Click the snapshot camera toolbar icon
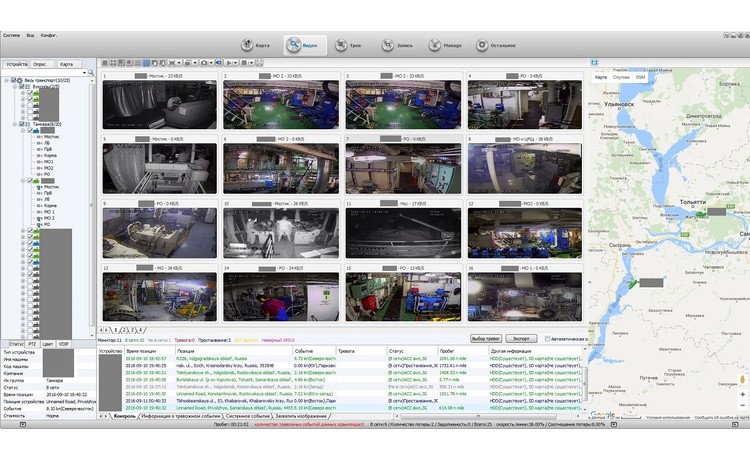The height and width of the screenshot is (460, 750). pyautogui.click(x=203, y=63)
